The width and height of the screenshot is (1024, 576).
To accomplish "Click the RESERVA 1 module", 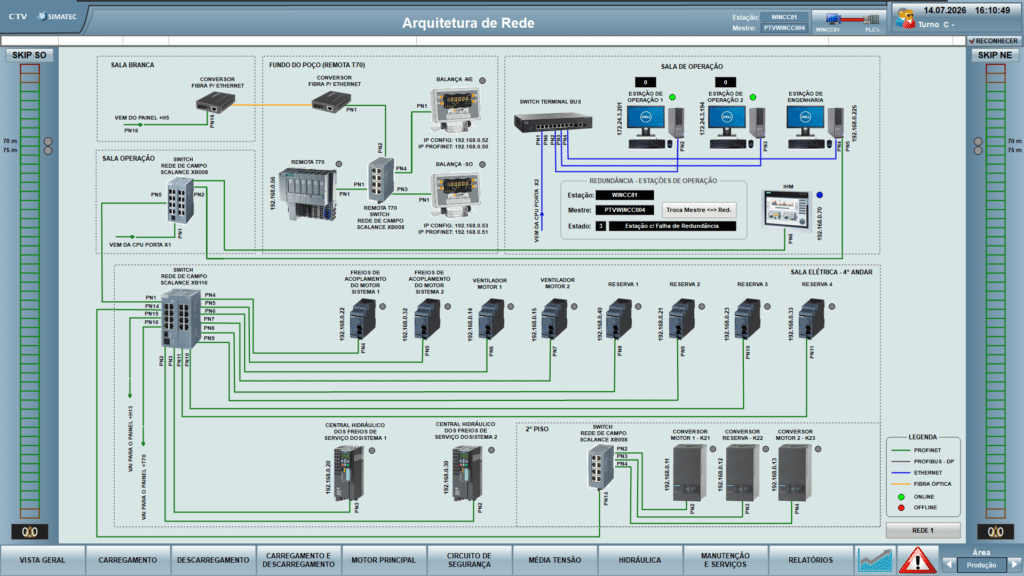I will tap(619, 319).
